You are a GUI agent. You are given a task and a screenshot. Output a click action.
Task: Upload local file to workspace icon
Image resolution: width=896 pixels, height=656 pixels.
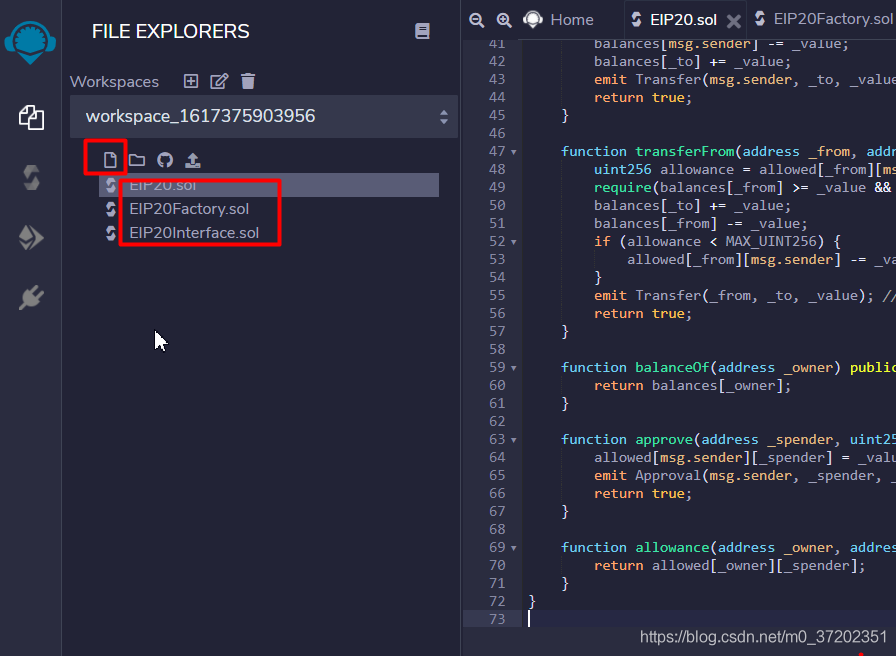coord(193,160)
